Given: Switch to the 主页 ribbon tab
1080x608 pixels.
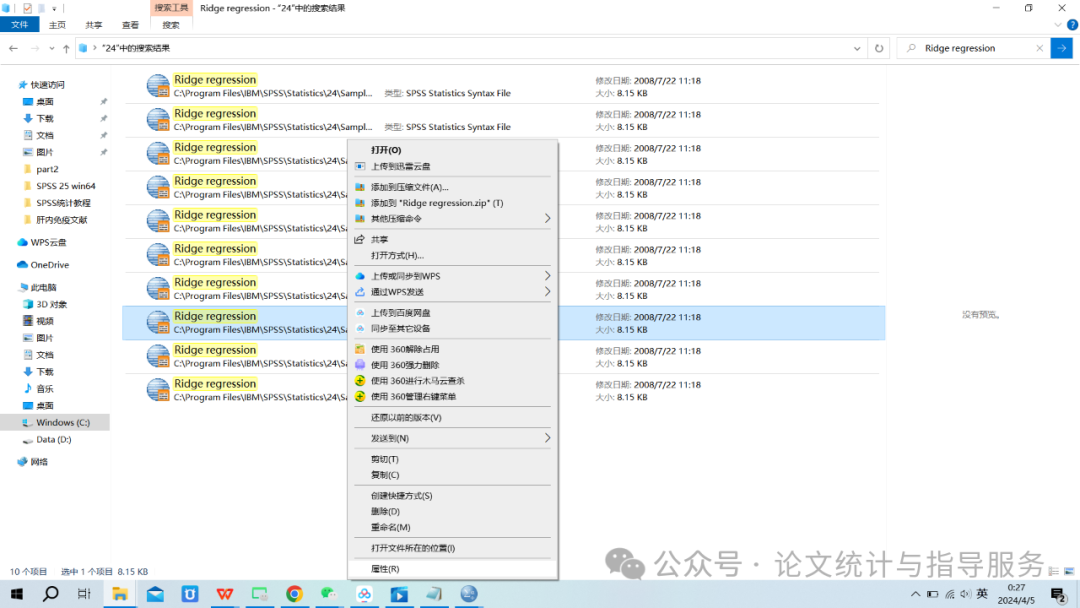Looking at the screenshot, I should tap(57, 25).
